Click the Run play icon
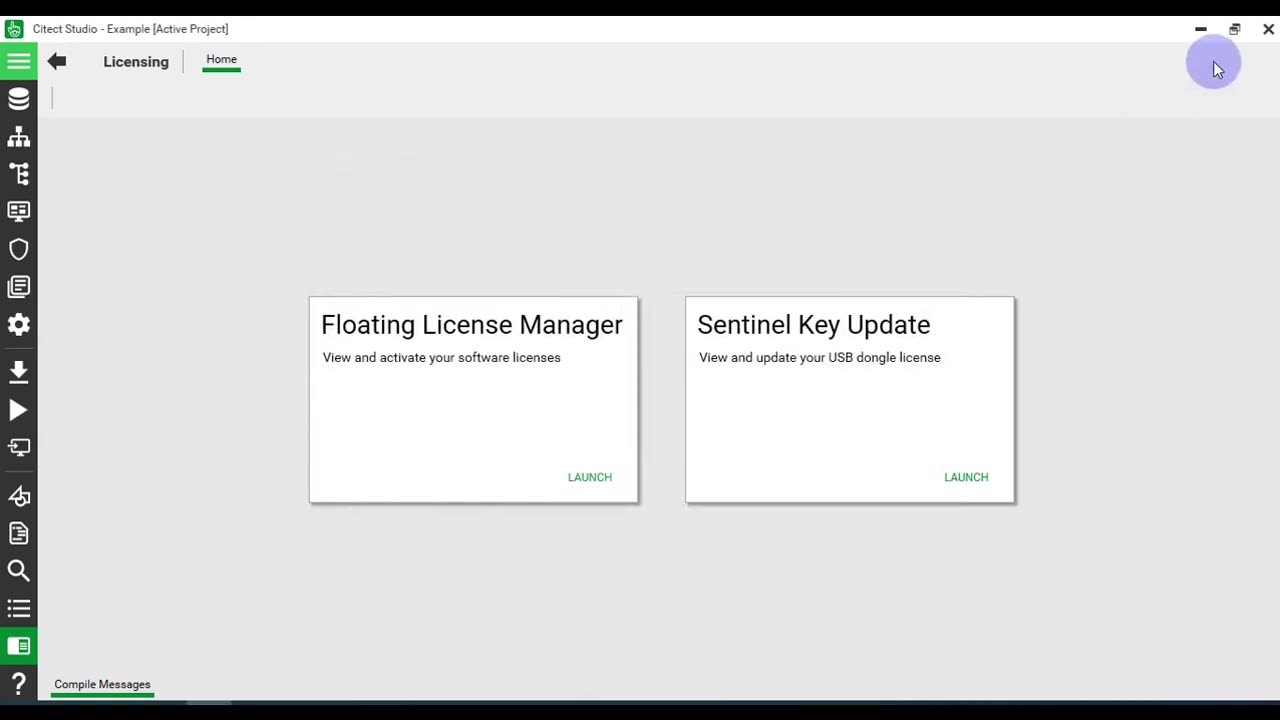This screenshot has height=720, width=1280. [18, 410]
